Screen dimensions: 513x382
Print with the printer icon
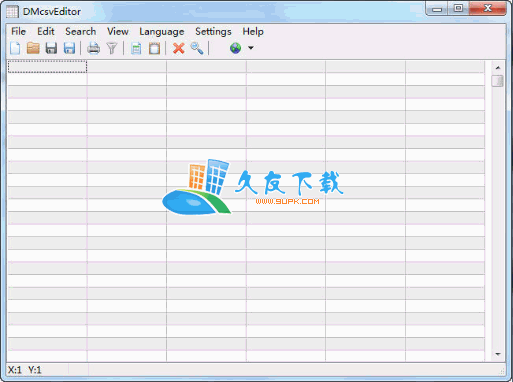93,48
